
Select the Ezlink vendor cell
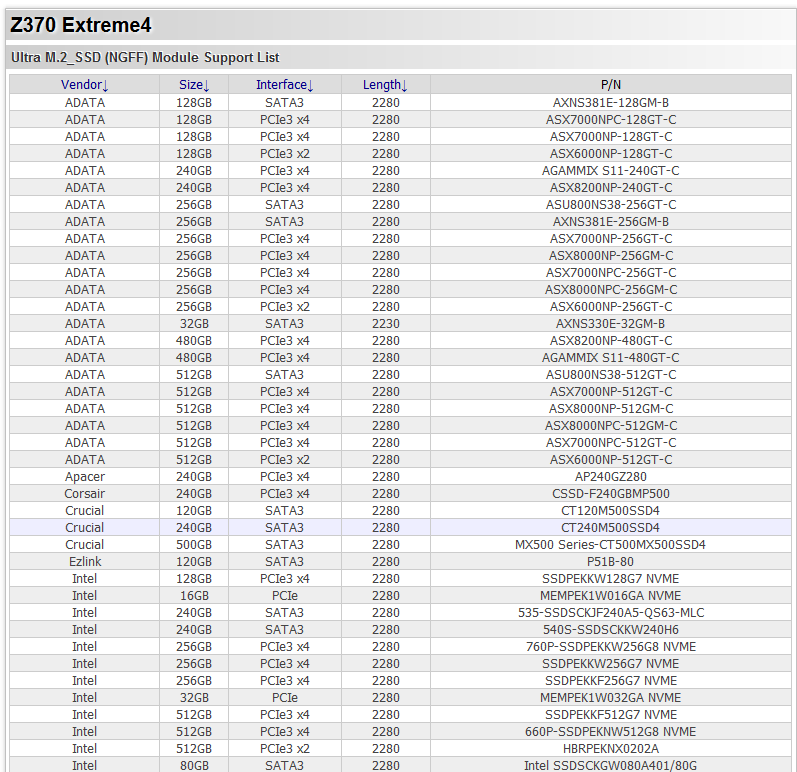(84, 561)
